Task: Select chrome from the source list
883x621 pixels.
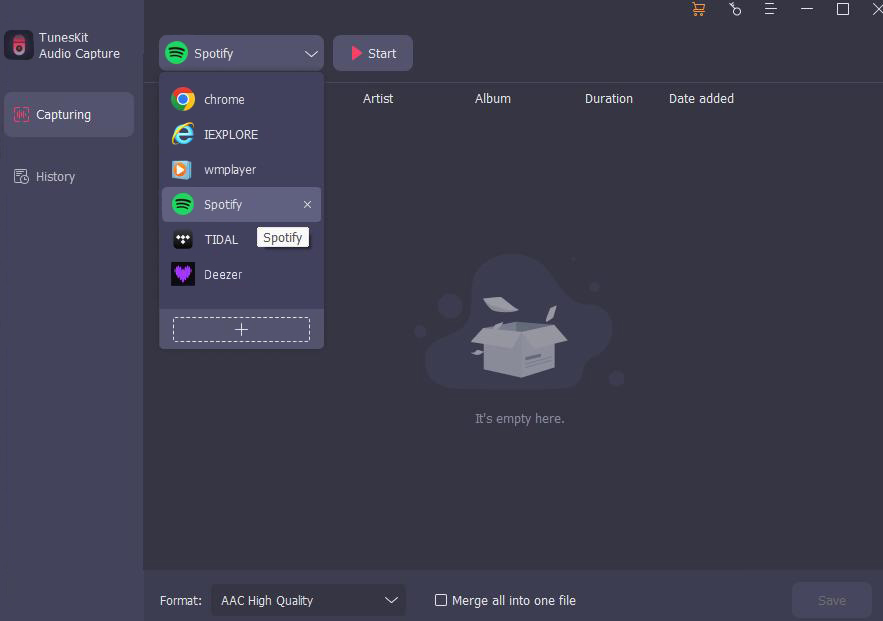Action: point(242,100)
